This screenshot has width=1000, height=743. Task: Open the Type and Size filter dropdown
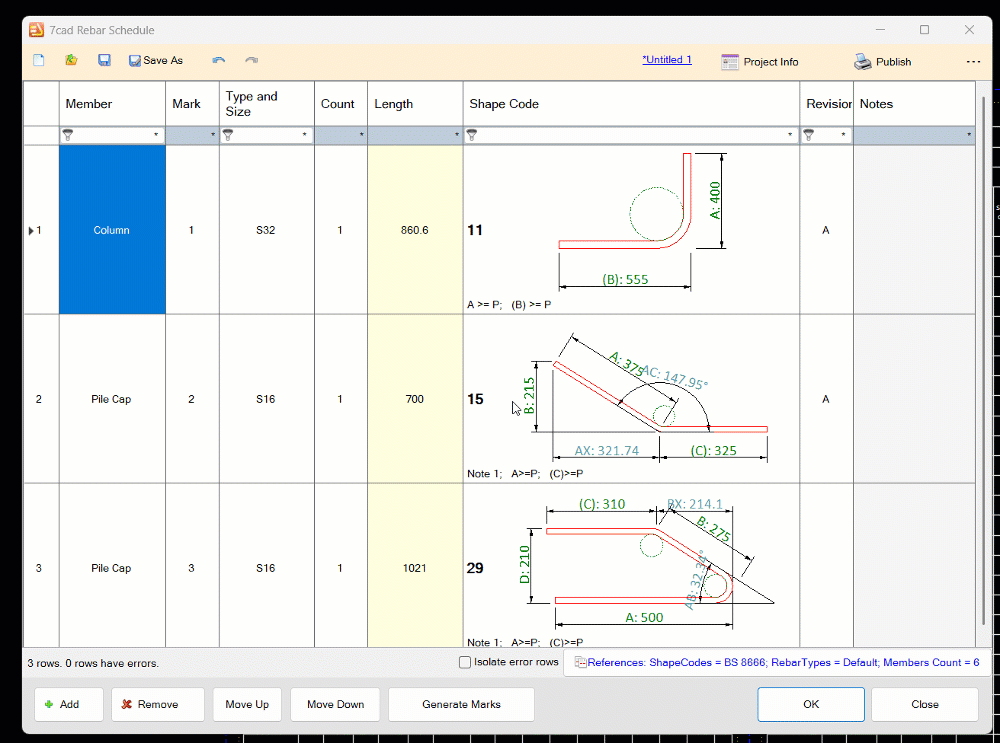click(x=304, y=135)
